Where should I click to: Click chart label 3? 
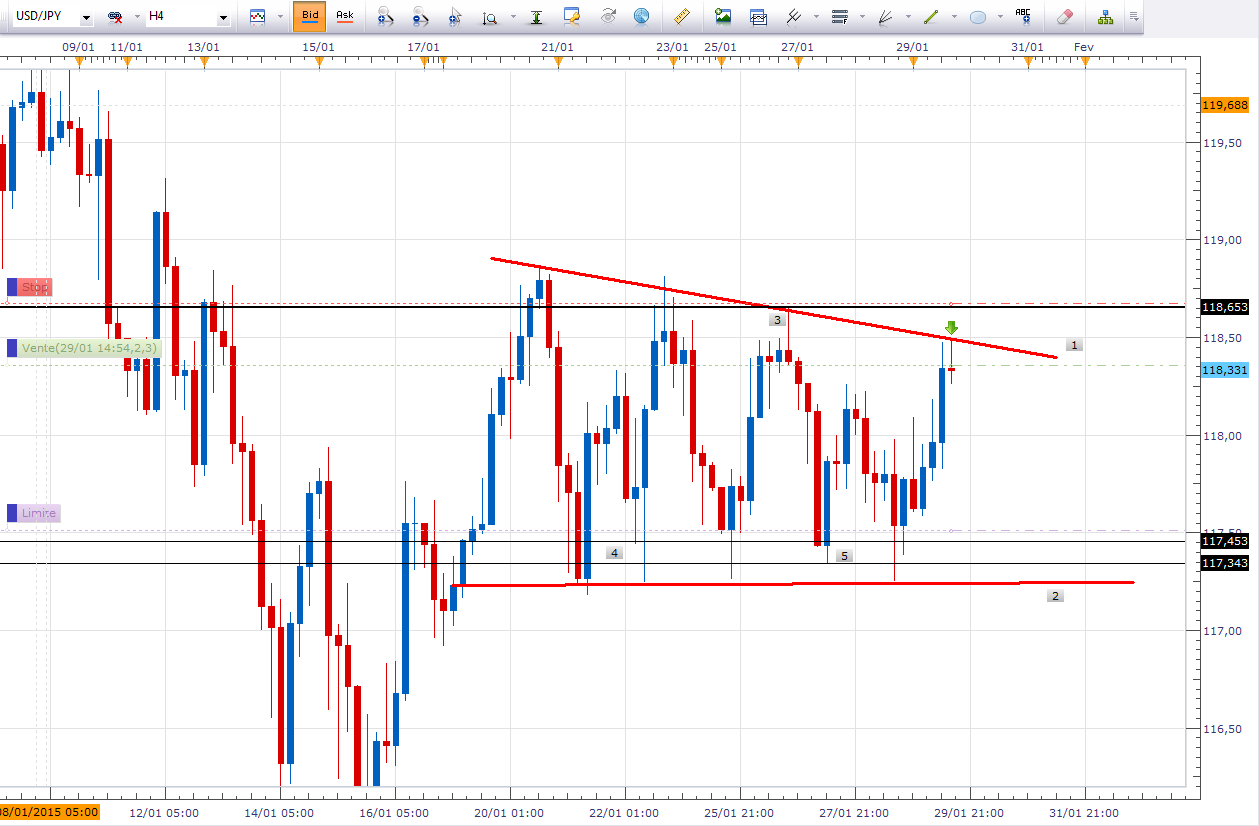click(x=777, y=320)
